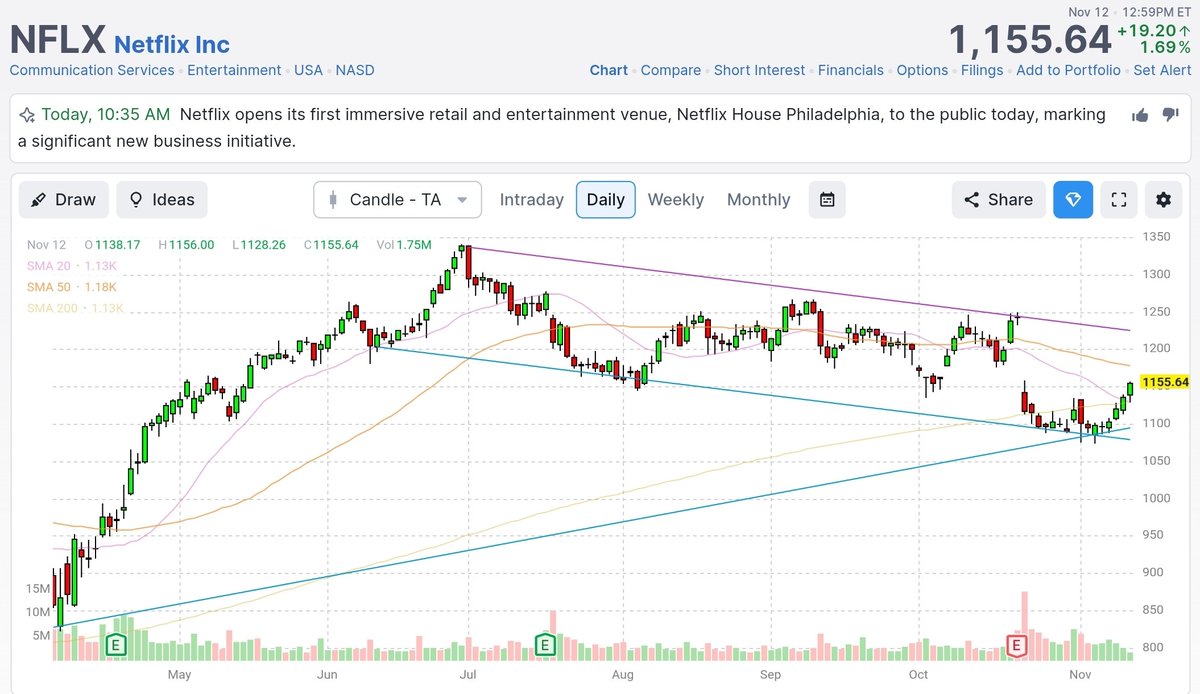Click the 1350 price axis label
The height and width of the screenshot is (694, 1200).
pyautogui.click(x=1156, y=237)
